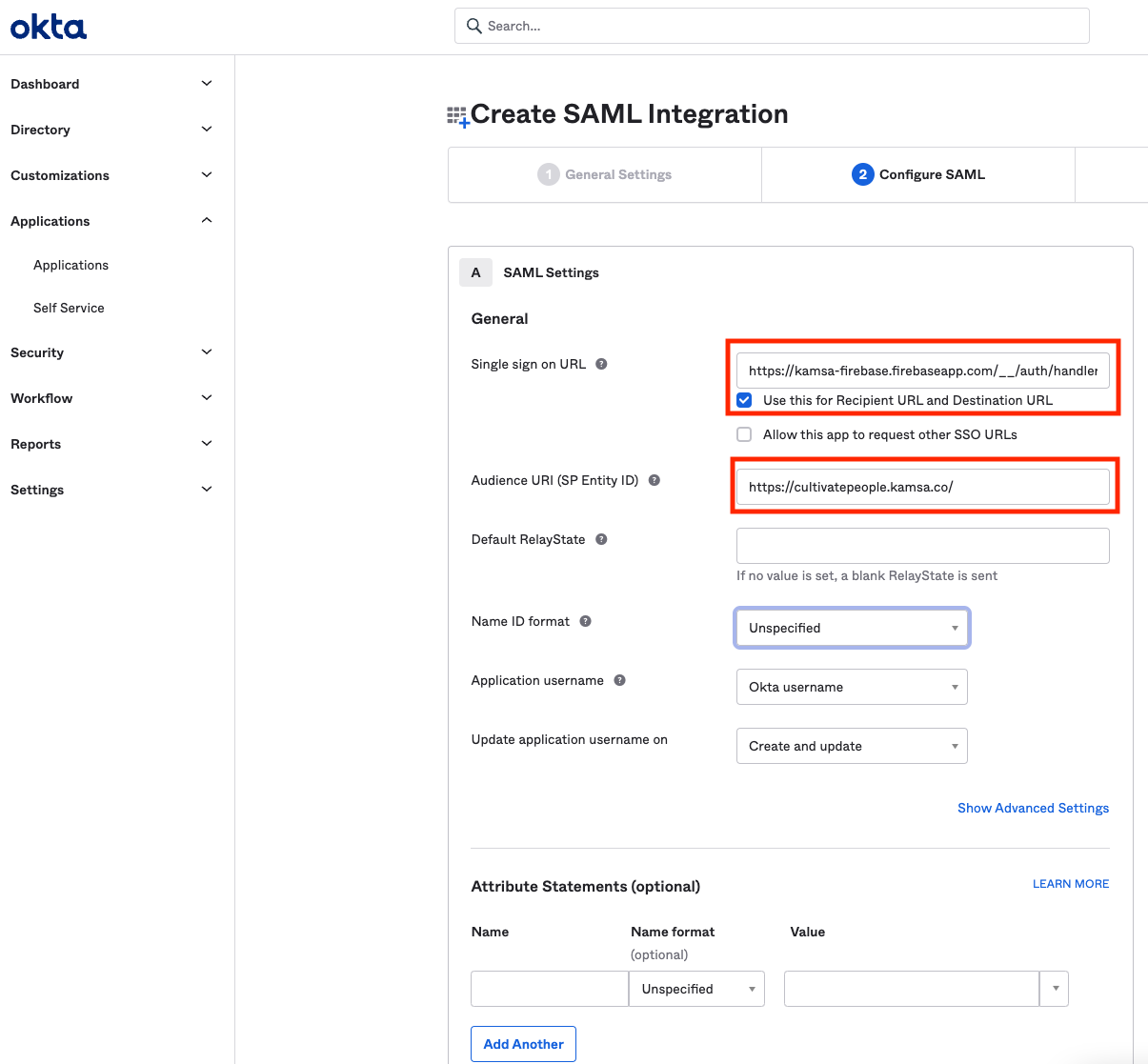1148x1064 pixels.
Task: Click the Add Another button
Action: tap(523, 1044)
